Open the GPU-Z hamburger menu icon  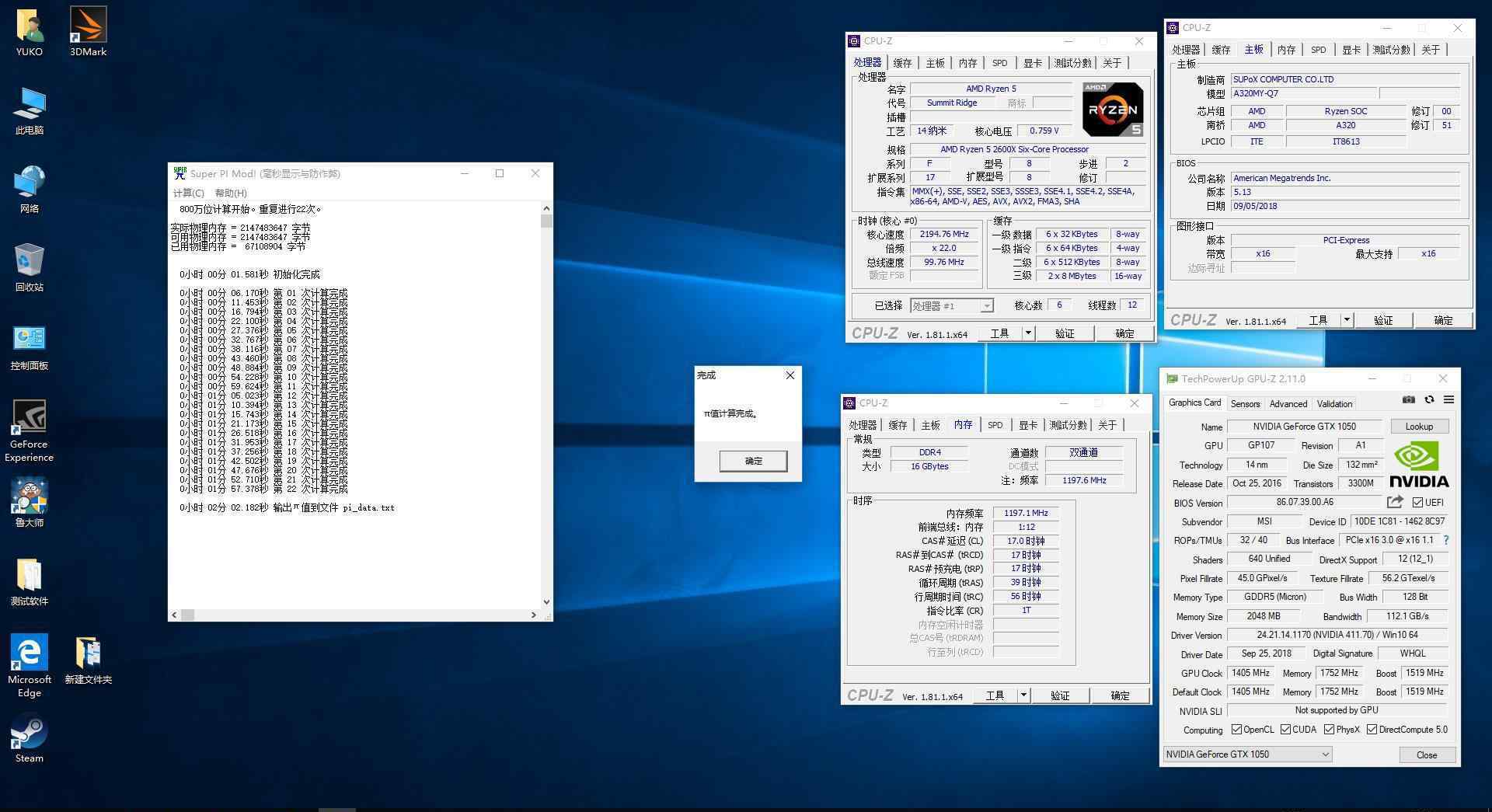[1448, 400]
